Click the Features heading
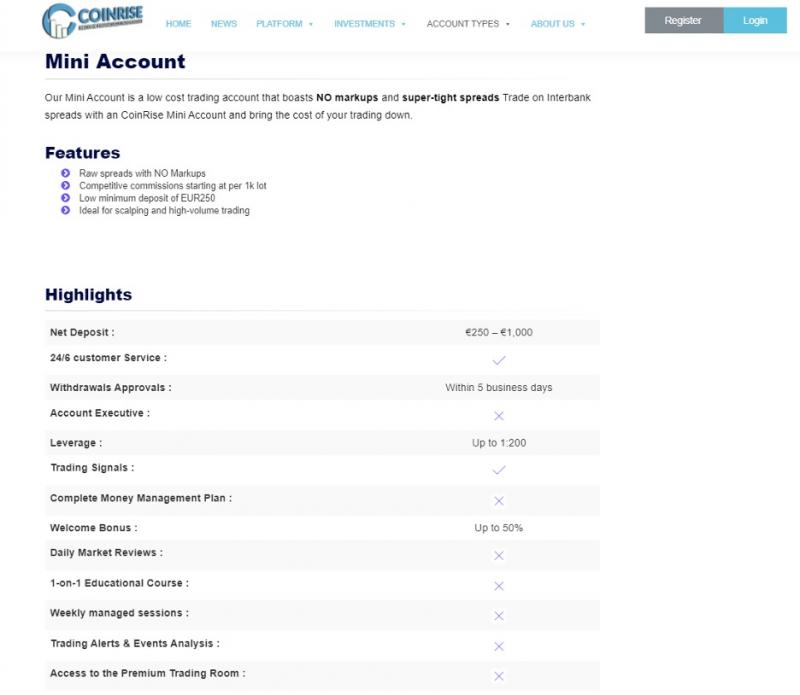The height and width of the screenshot is (695, 800). (83, 153)
